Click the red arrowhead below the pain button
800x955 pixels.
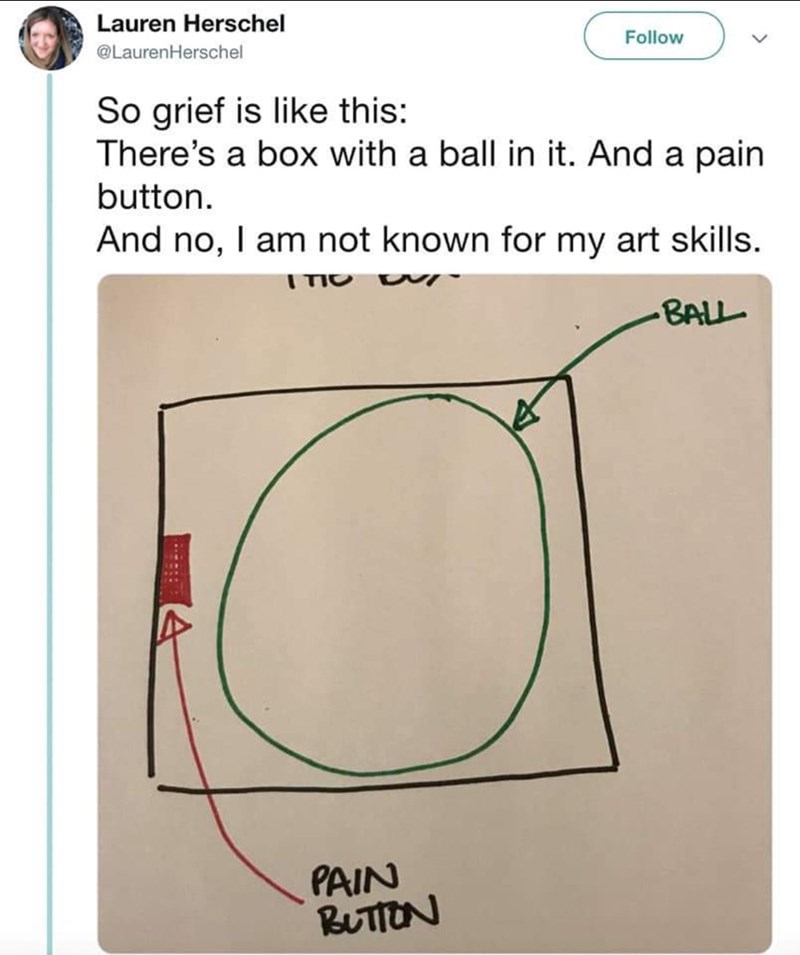[175, 624]
